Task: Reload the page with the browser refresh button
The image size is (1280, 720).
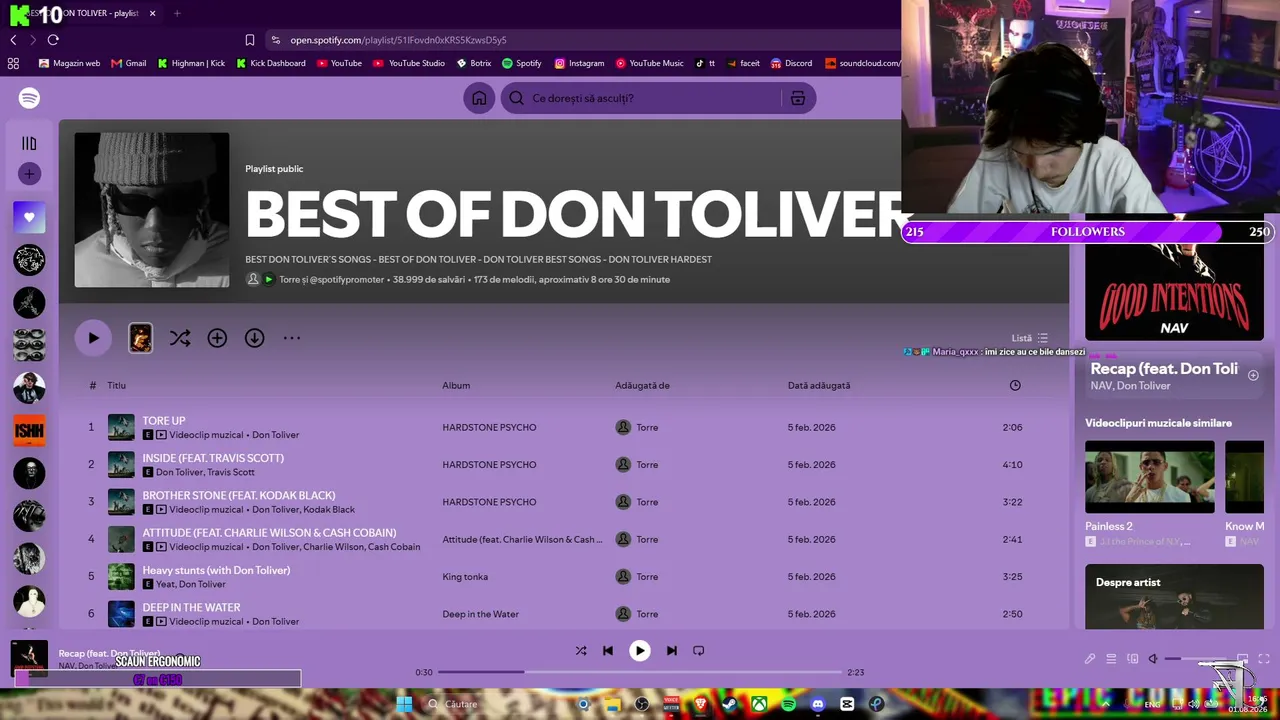Action: click(53, 40)
